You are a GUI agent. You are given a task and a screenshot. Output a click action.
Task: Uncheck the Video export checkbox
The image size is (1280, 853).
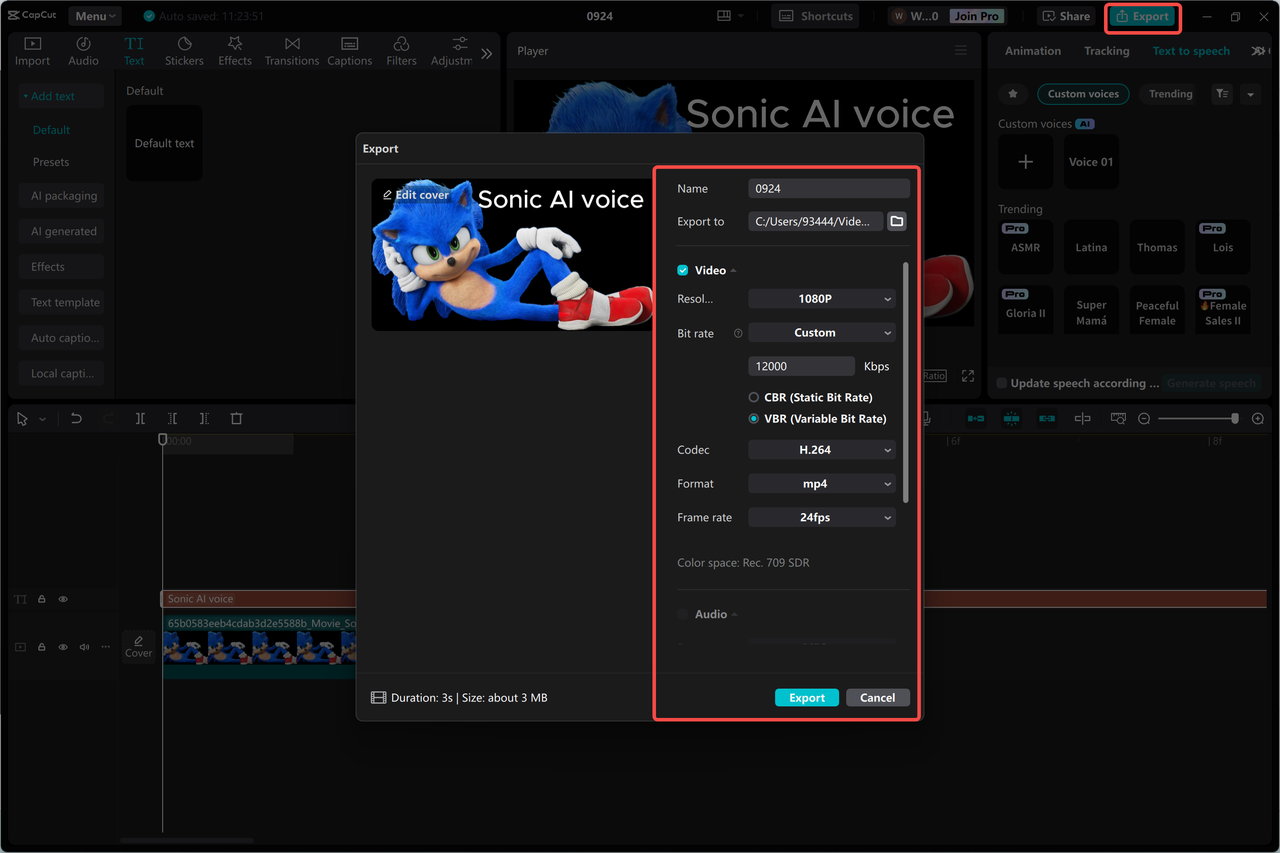pyautogui.click(x=681, y=269)
